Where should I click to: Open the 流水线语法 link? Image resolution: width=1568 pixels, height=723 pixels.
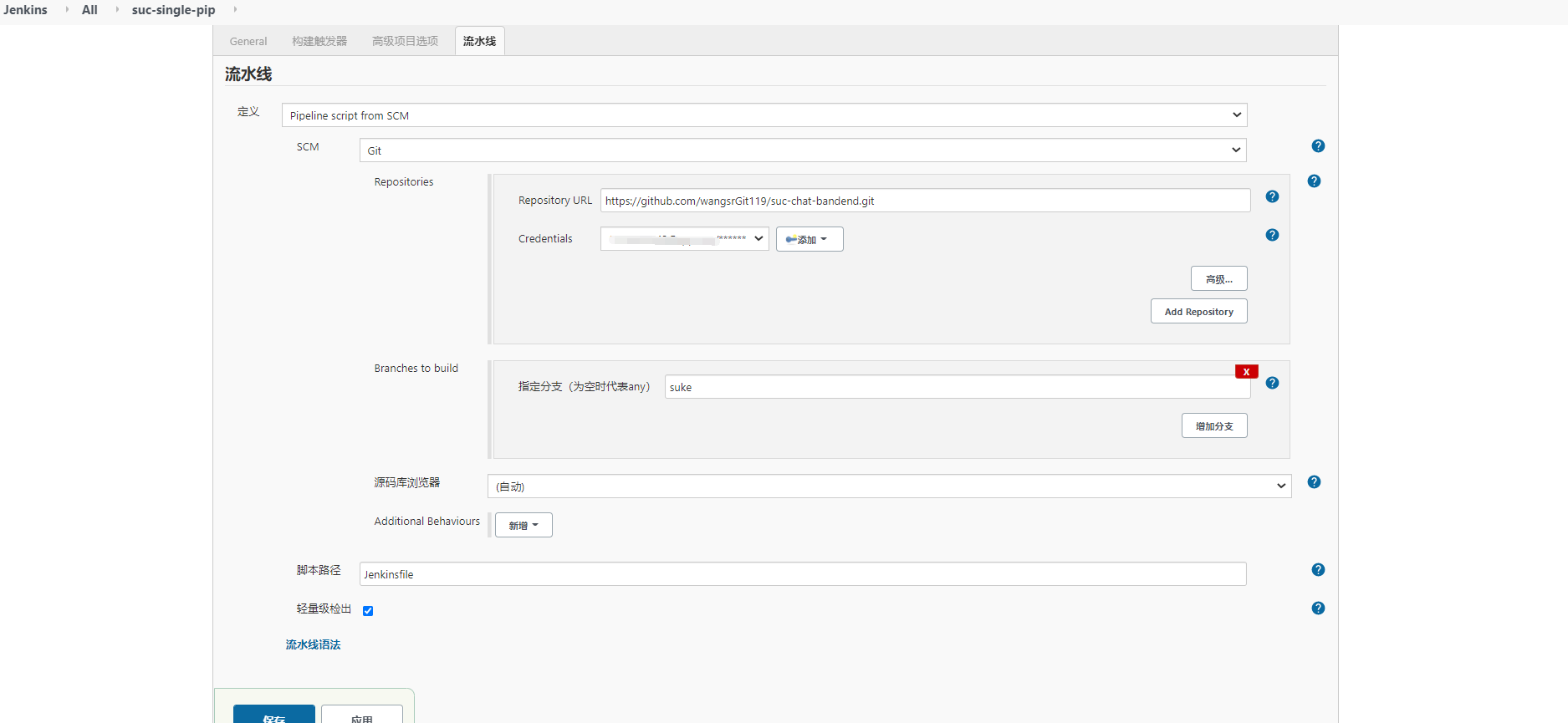tap(313, 644)
